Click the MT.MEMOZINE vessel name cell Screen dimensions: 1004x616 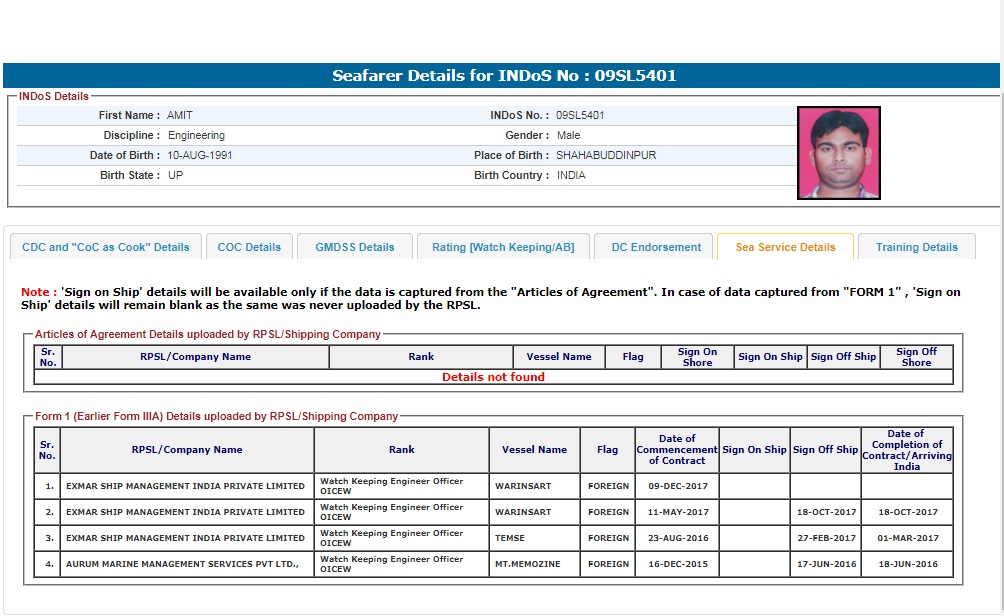tap(528, 564)
